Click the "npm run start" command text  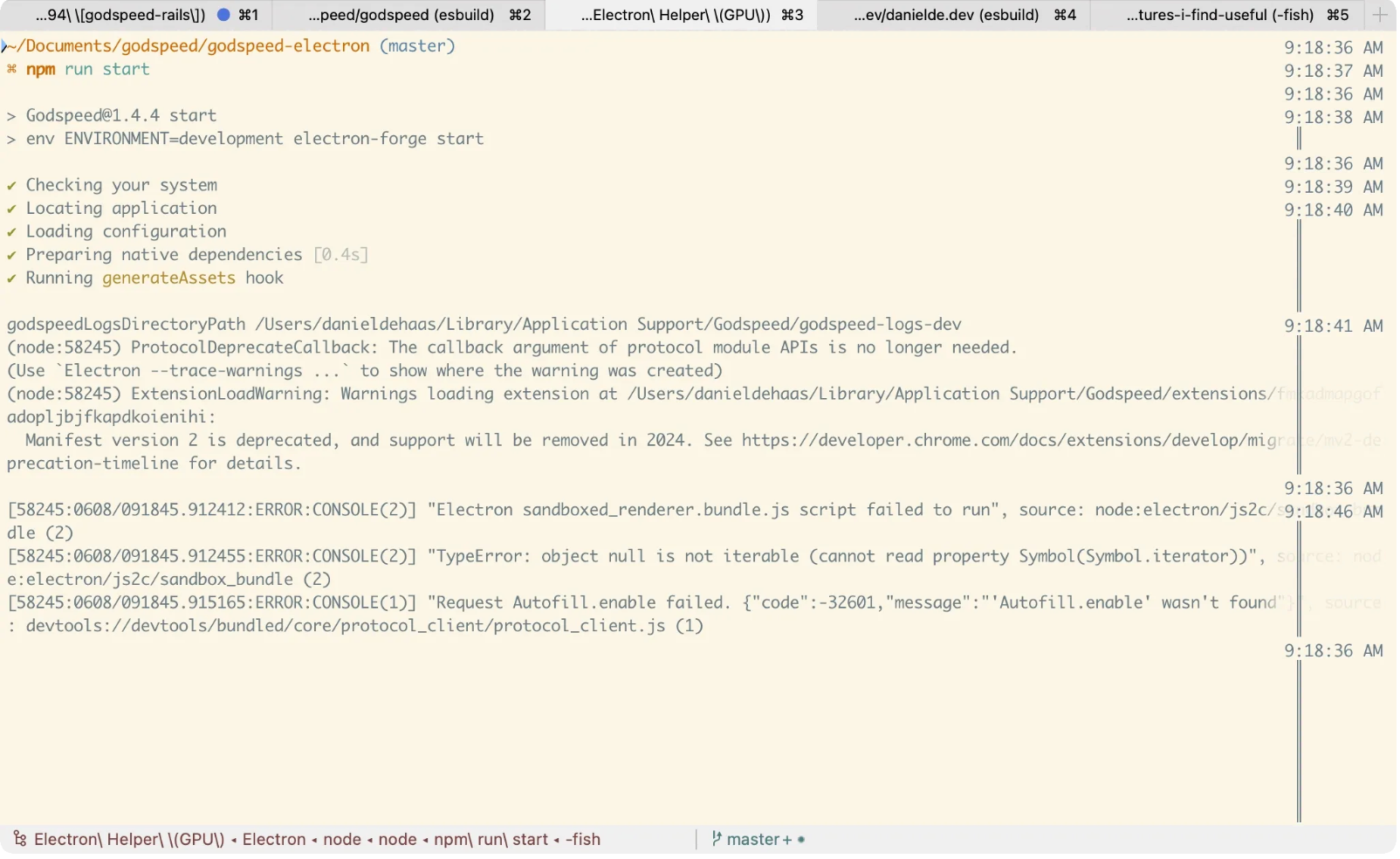[88, 69]
